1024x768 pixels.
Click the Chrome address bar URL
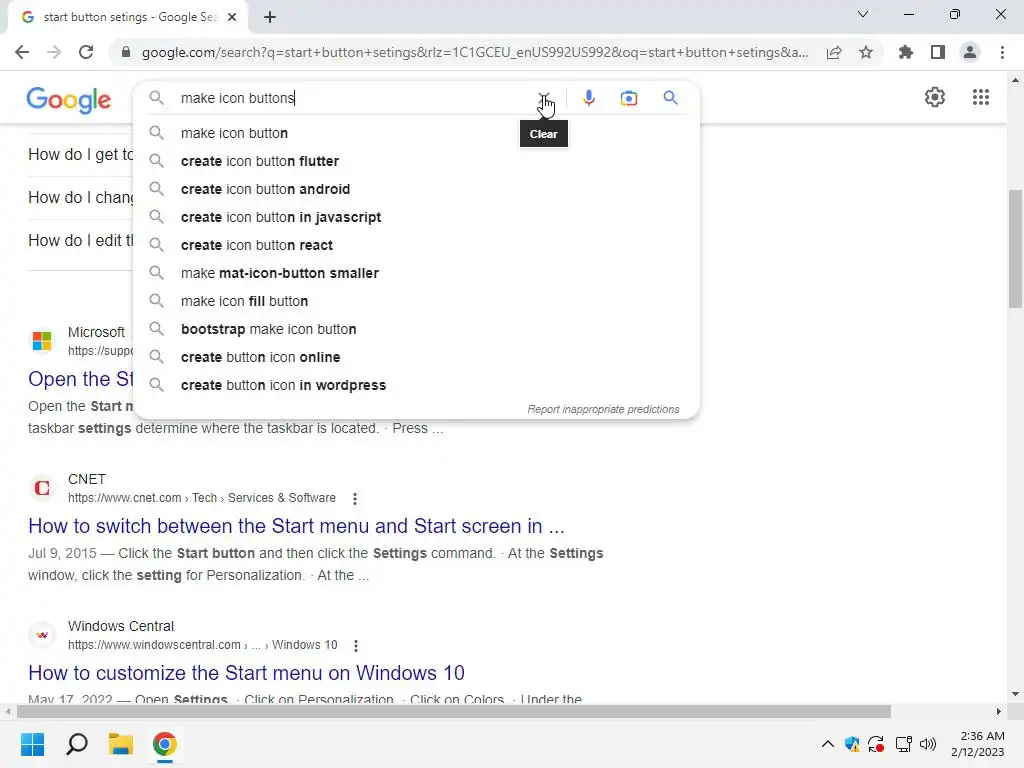pyautogui.click(x=475, y=52)
